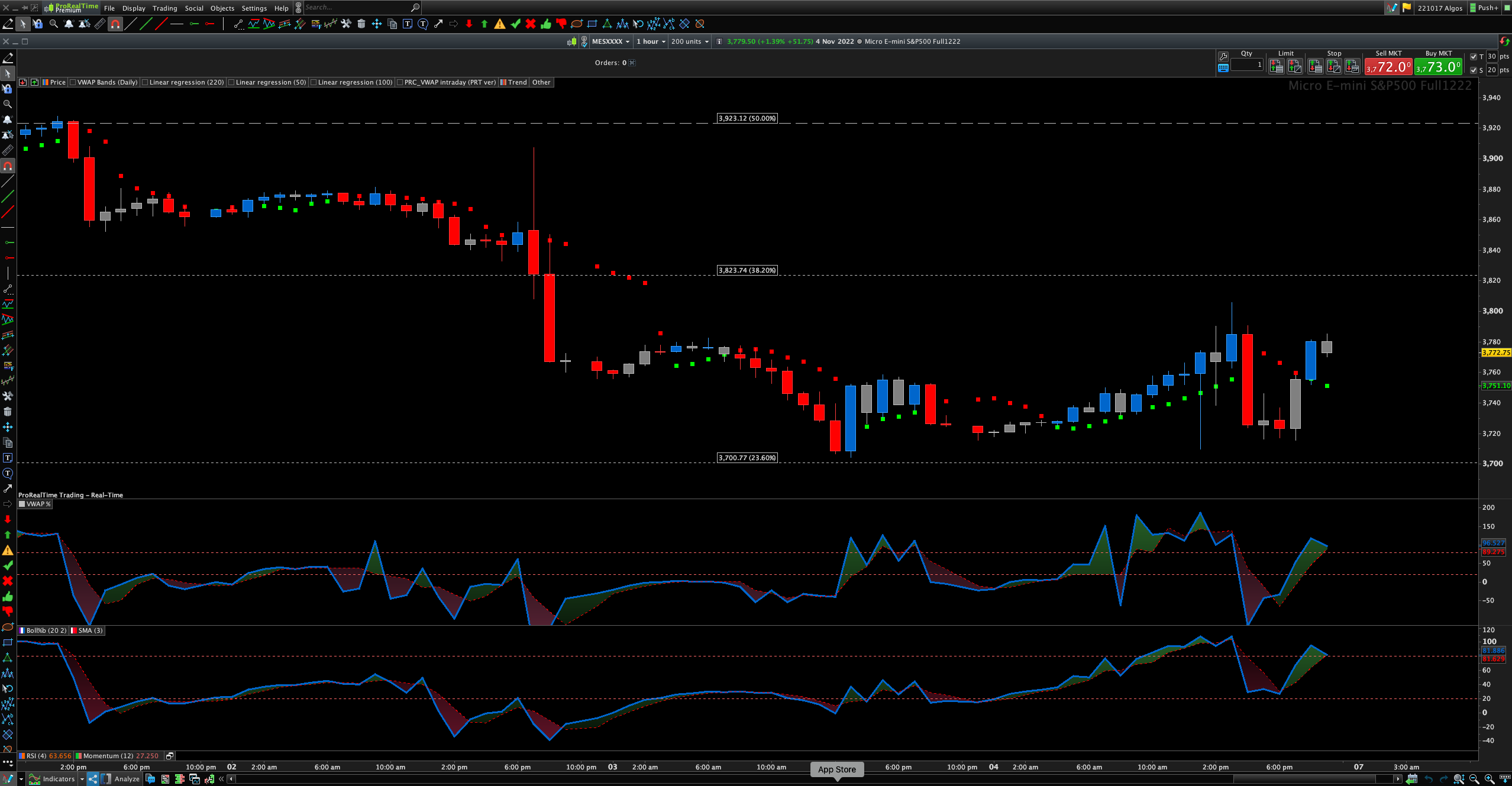Image resolution: width=1512 pixels, height=786 pixels.
Task: Select the yellow warning triangle marker
Action: click(x=500, y=24)
